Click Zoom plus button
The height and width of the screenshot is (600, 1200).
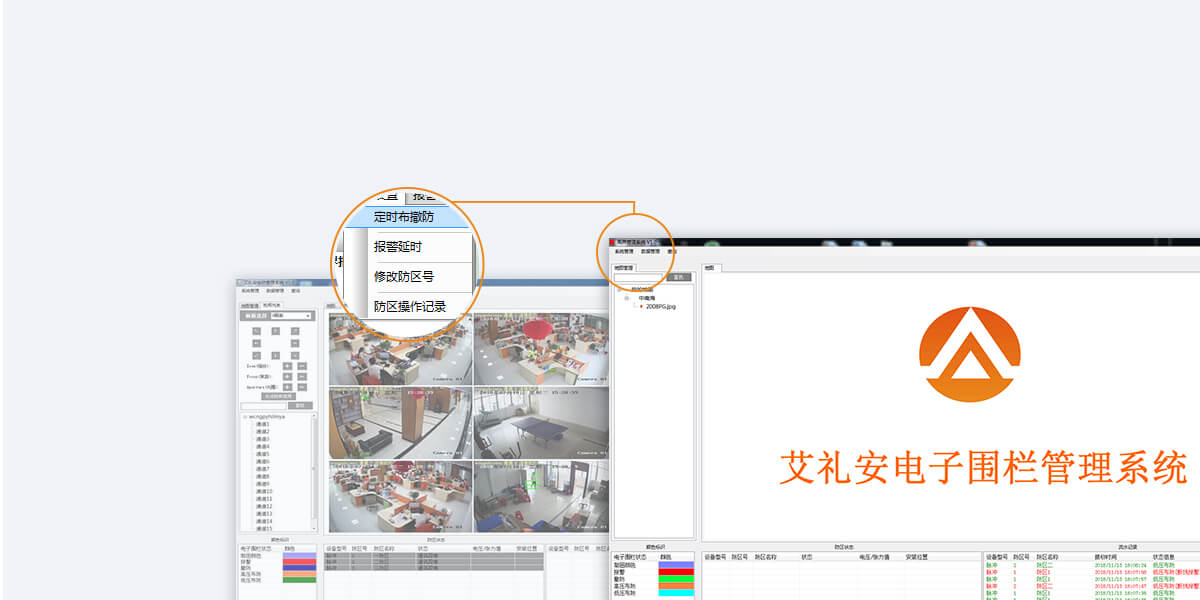click(x=287, y=366)
